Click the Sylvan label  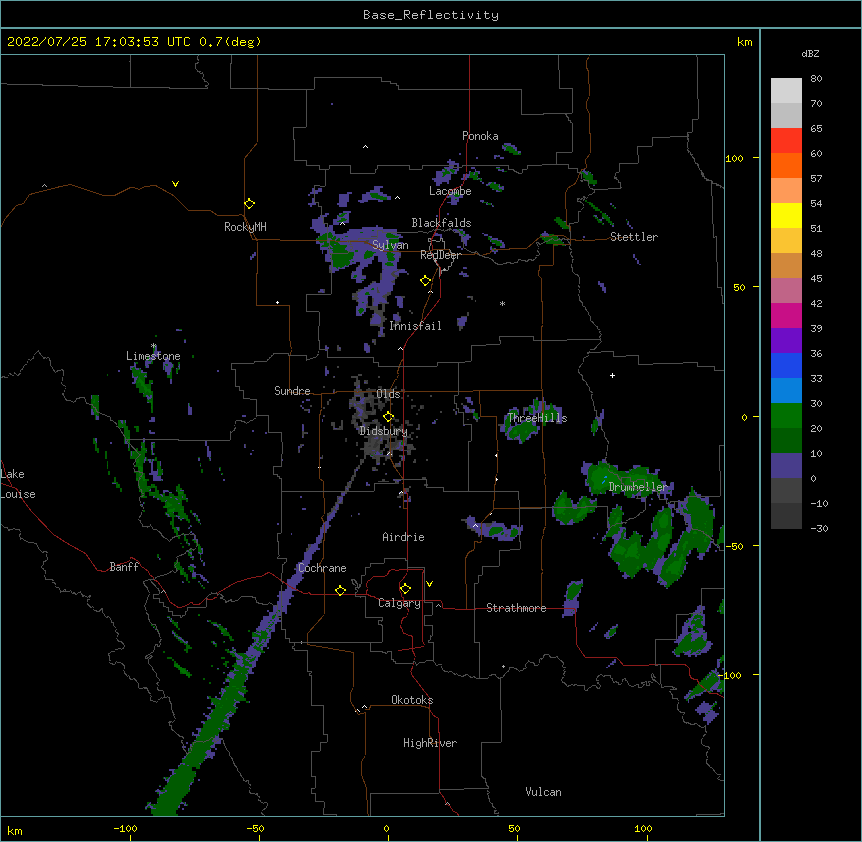[390, 245]
